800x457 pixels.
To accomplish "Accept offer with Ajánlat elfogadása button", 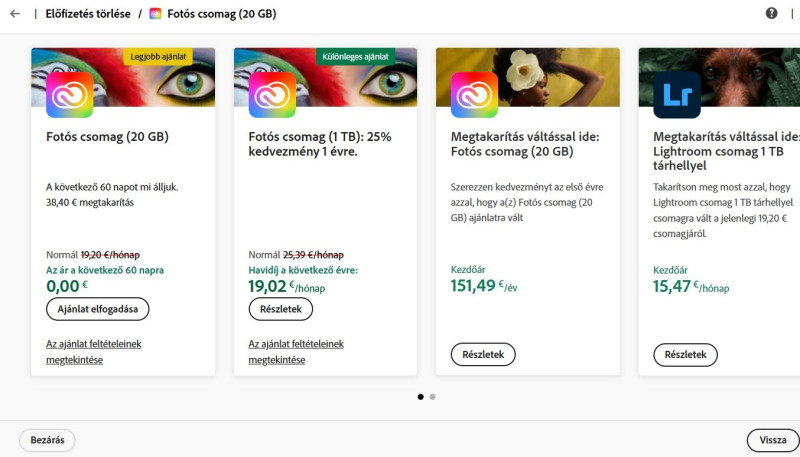I will [97, 309].
